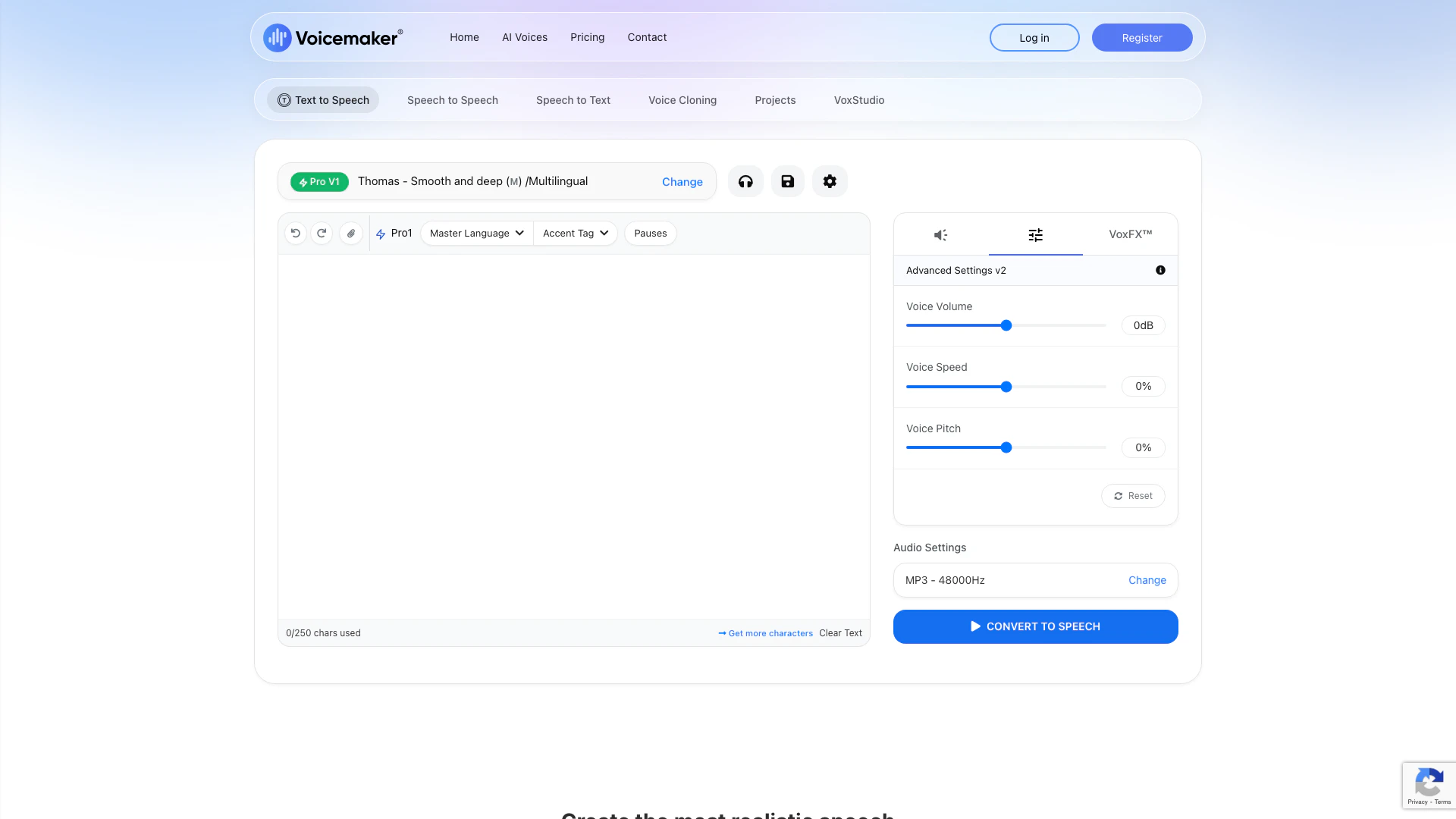Click the Voice Speed slider handle

tap(1006, 387)
